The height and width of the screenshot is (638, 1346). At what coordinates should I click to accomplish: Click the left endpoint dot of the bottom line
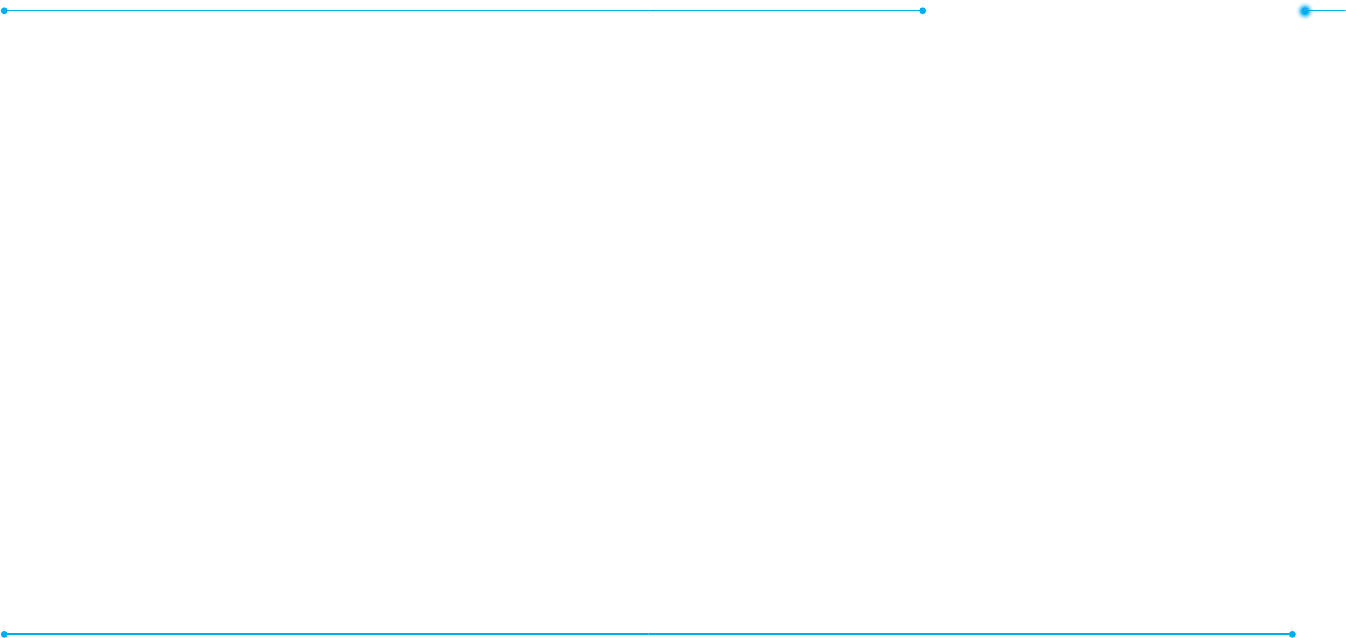pyautogui.click(x=4, y=634)
